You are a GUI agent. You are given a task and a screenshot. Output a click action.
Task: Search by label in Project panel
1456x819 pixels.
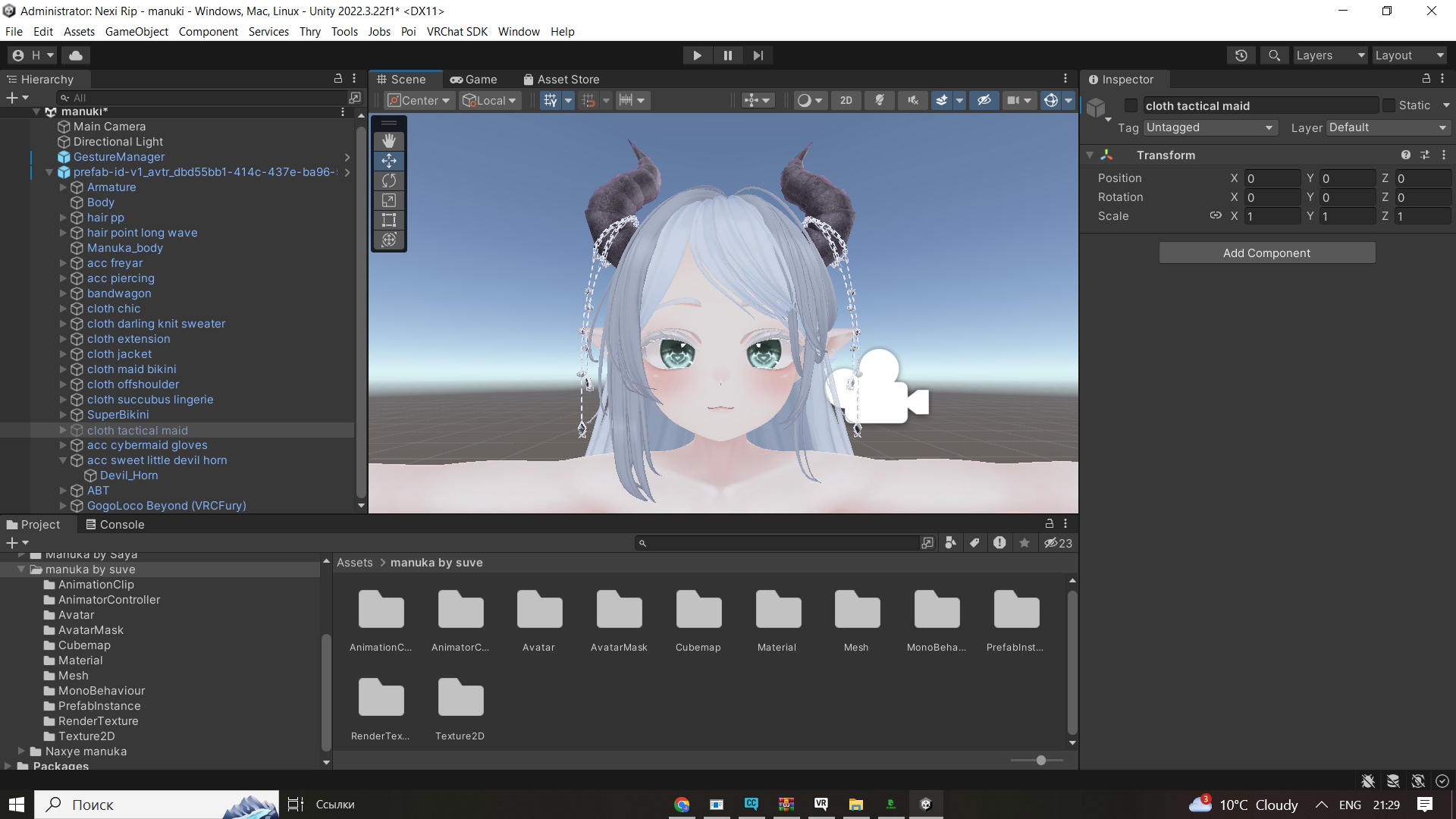tap(974, 543)
